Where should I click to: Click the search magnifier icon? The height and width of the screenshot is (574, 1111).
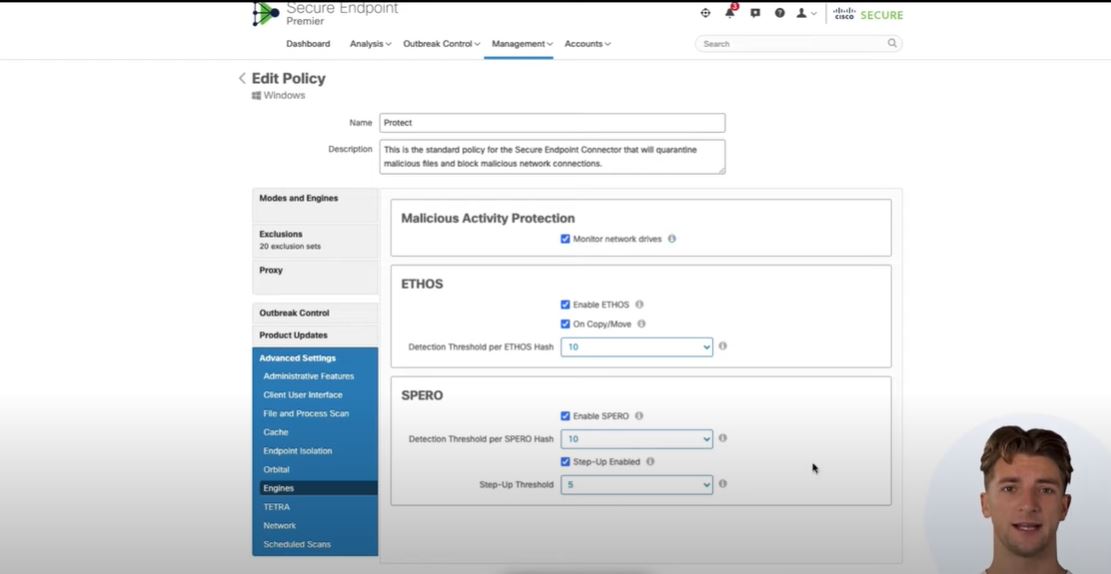click(892, 43)
